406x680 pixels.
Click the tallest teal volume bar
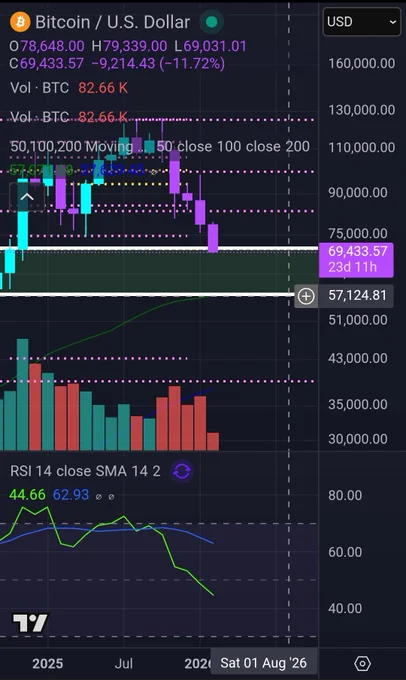pyautogui.click(x=23, y=395)
